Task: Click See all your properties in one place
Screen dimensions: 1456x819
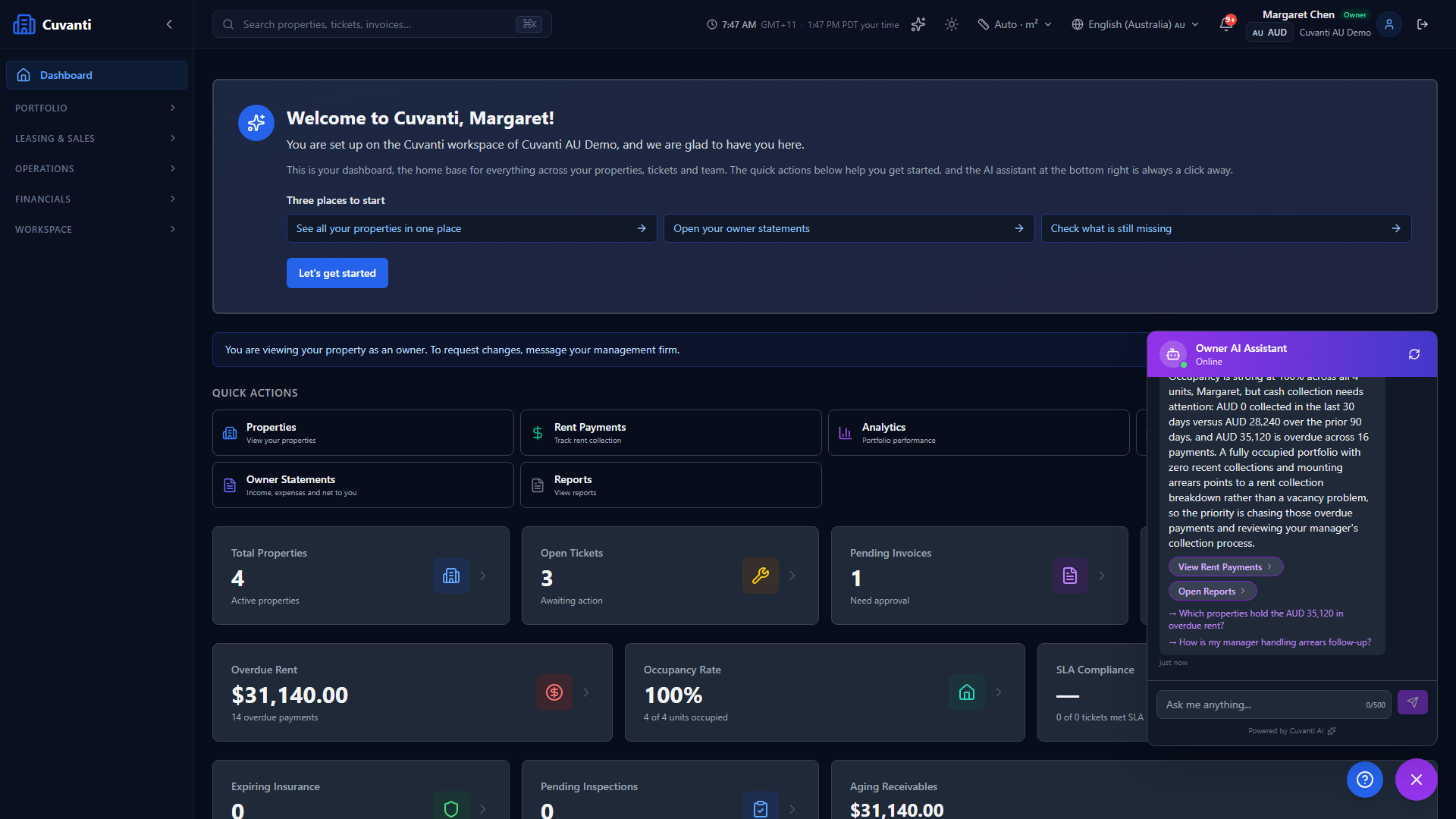Action: point(472,228)
